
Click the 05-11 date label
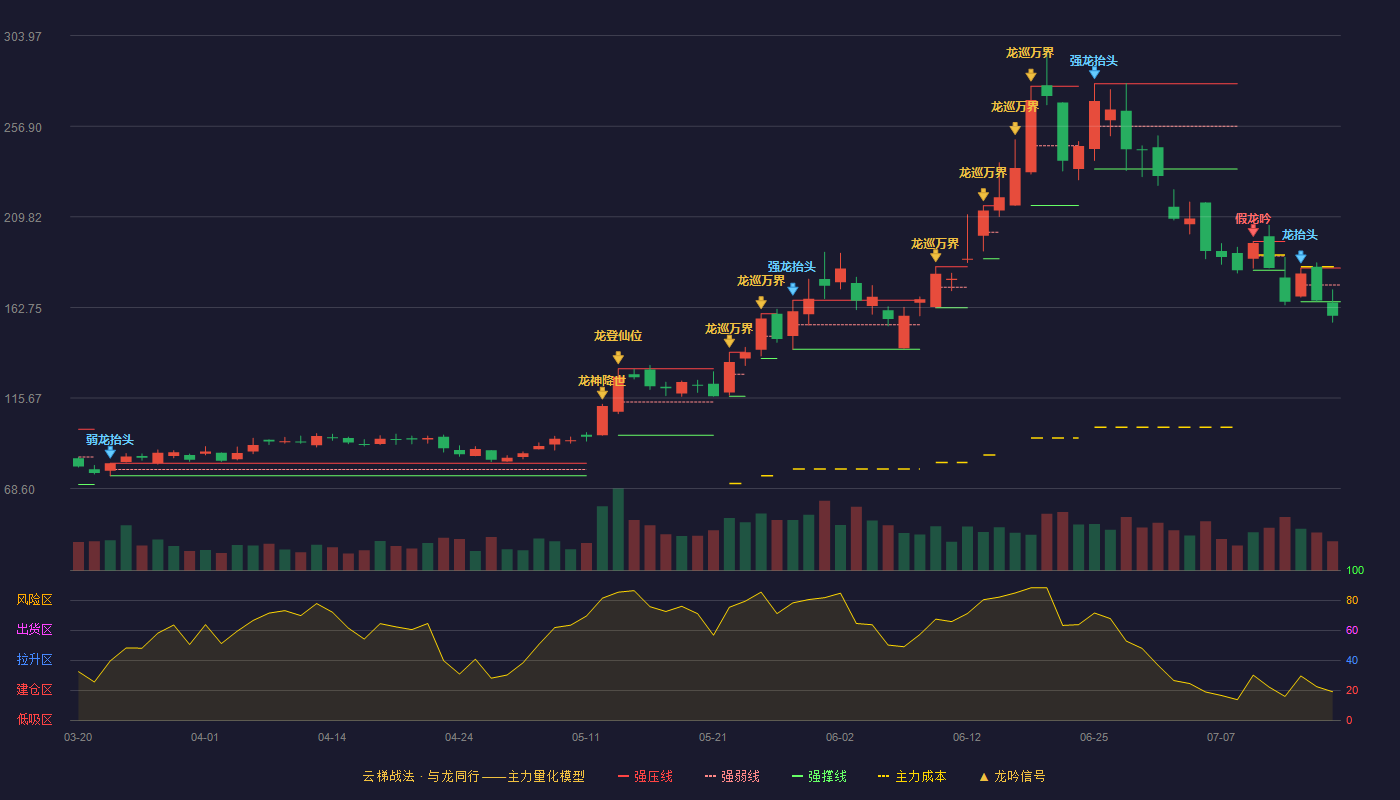coord(586,737)
